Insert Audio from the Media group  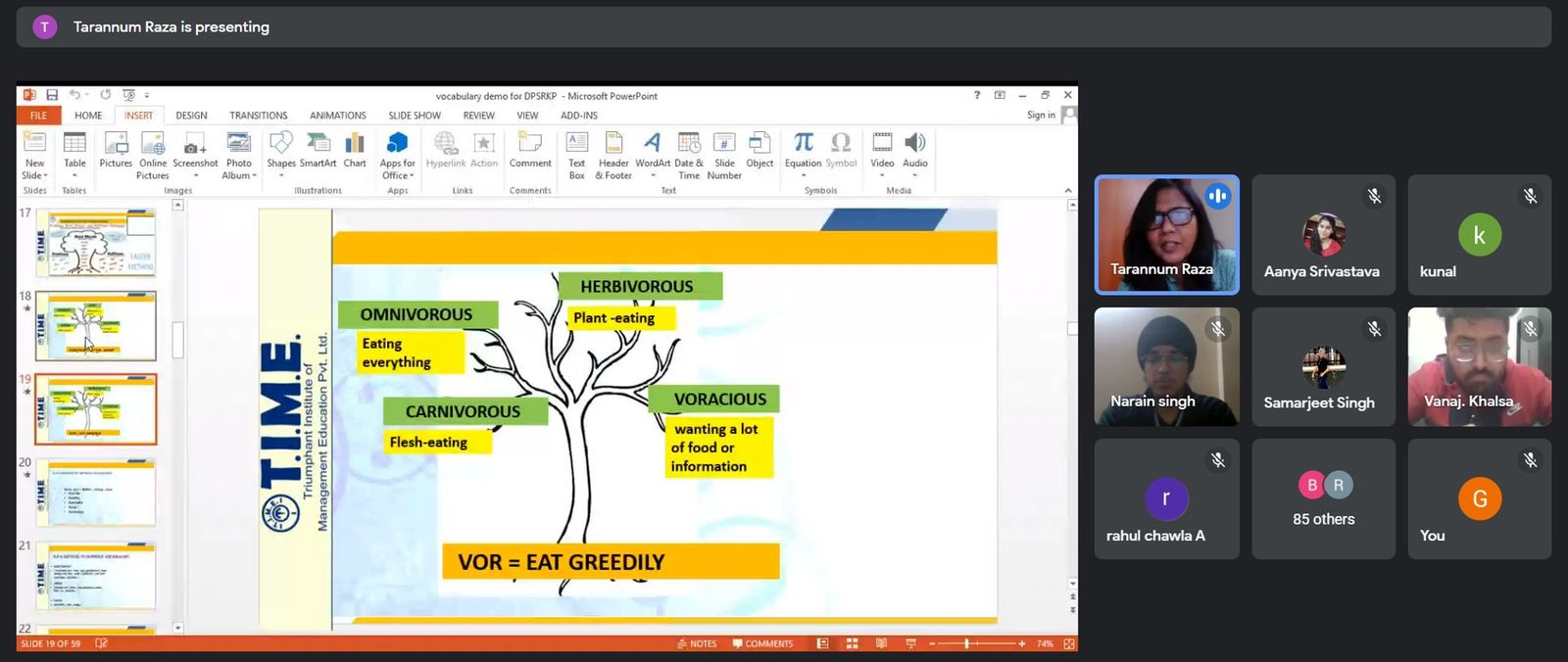point(915,144)
